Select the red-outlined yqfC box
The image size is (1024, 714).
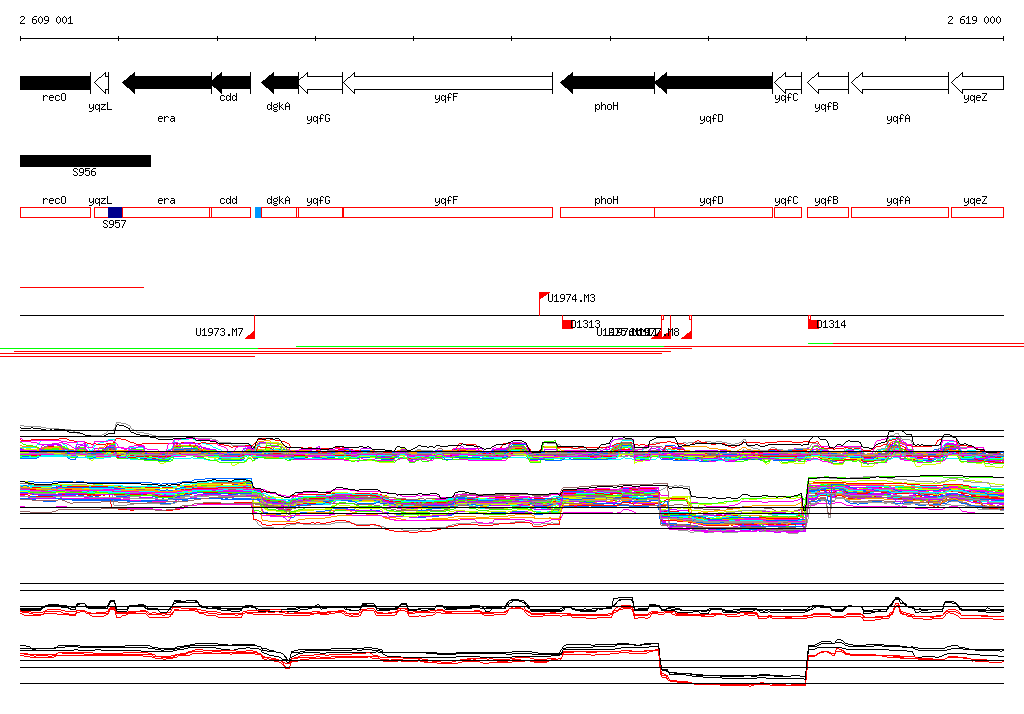788,212
